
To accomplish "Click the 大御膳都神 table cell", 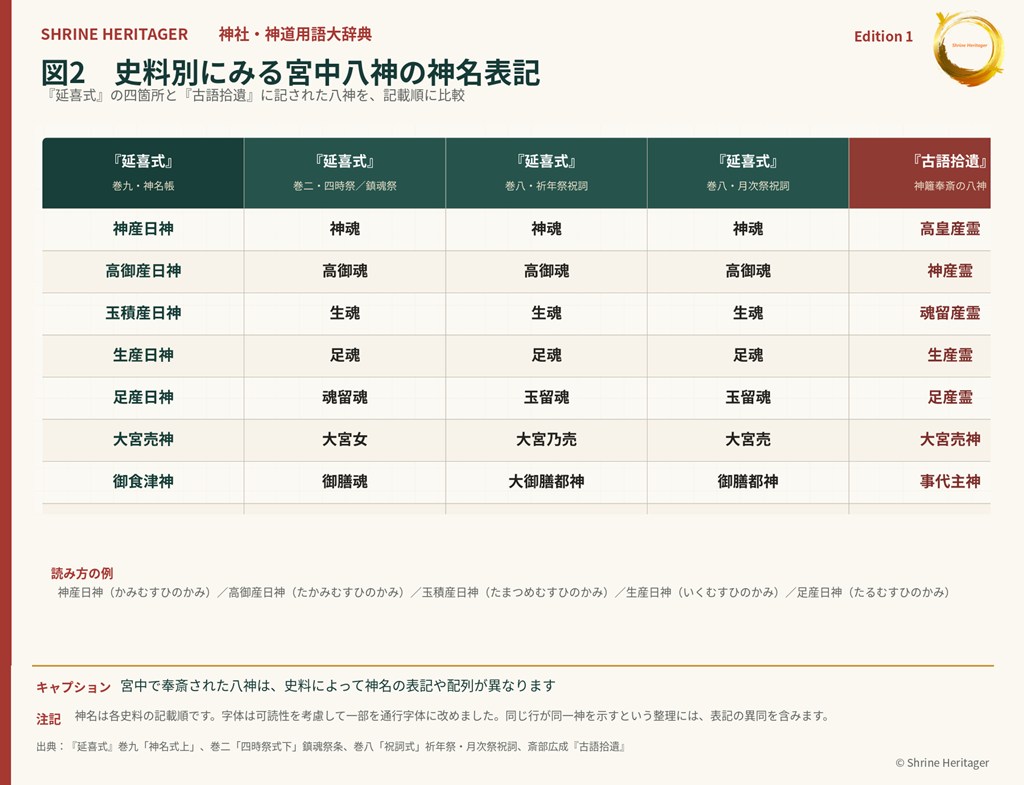I will 547,482.
